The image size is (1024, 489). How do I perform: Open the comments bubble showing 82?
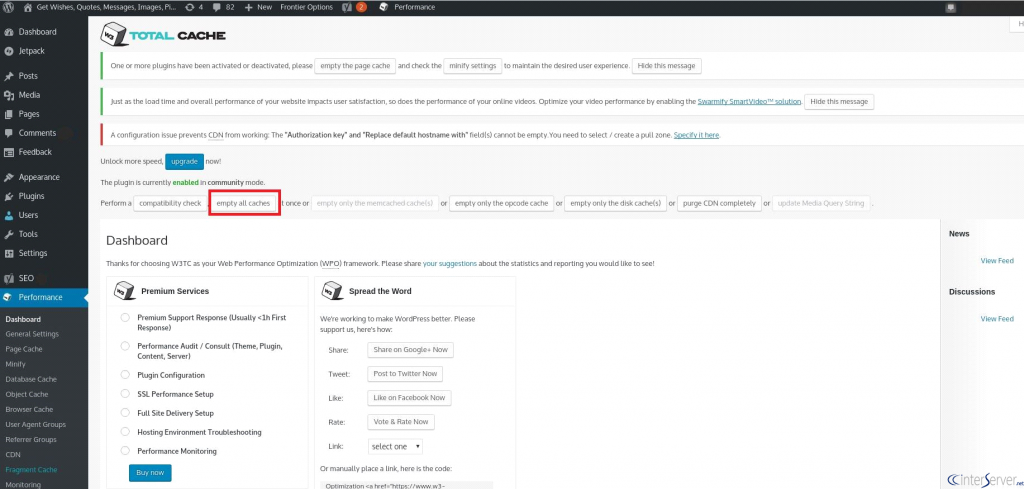point(217,7)
